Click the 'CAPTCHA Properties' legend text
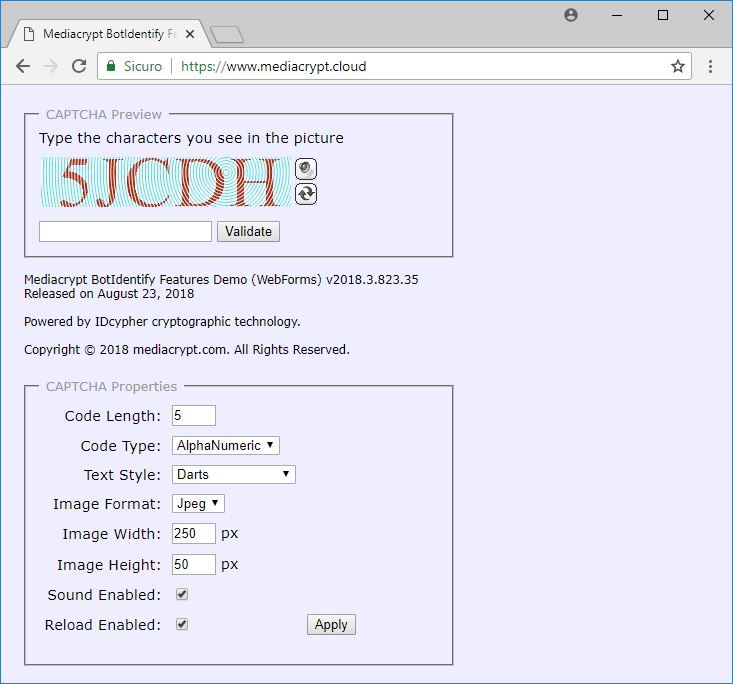733x684 pixels. 111,387
